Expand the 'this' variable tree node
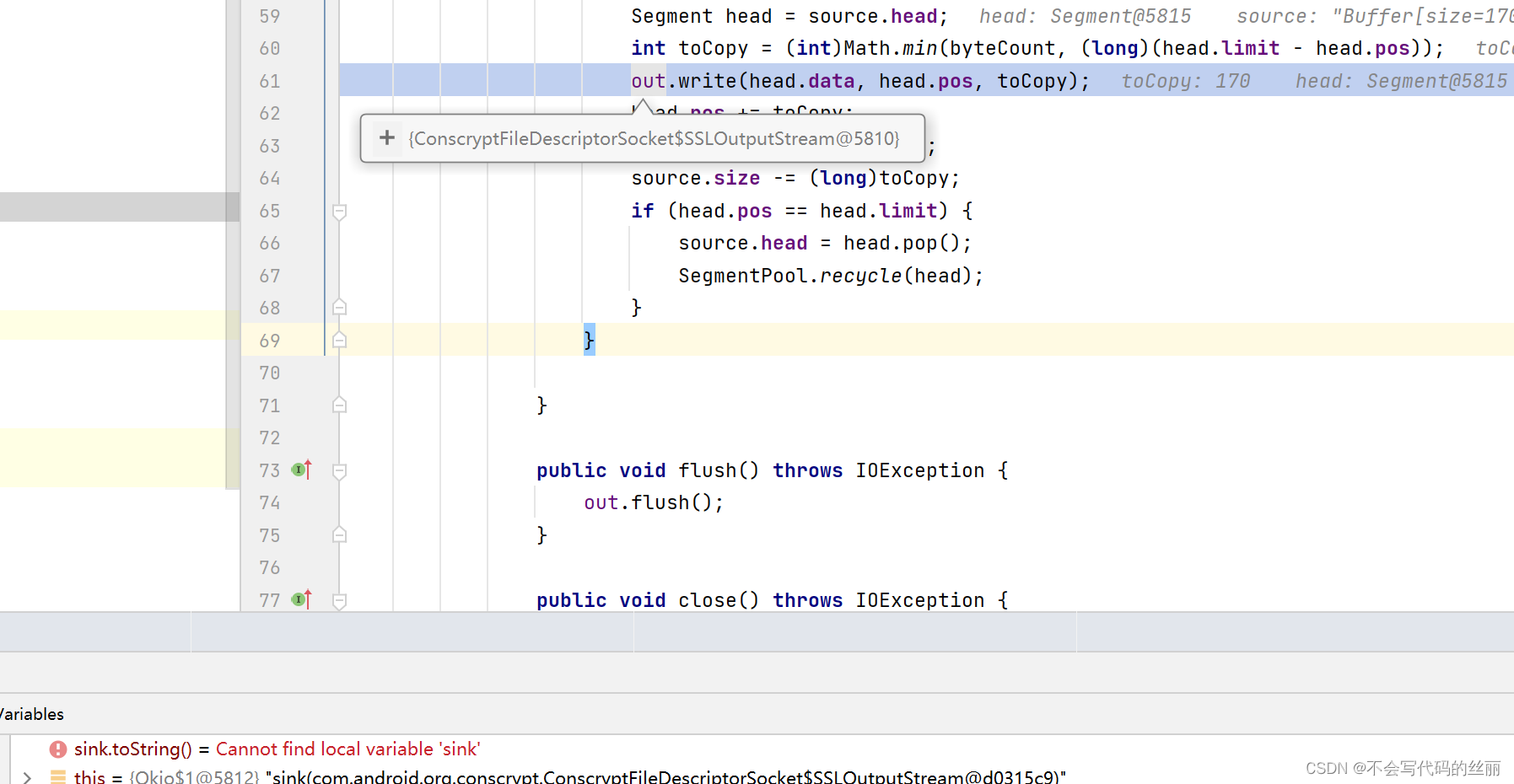This screenshot has width=1514, height=784. point(27,776)
